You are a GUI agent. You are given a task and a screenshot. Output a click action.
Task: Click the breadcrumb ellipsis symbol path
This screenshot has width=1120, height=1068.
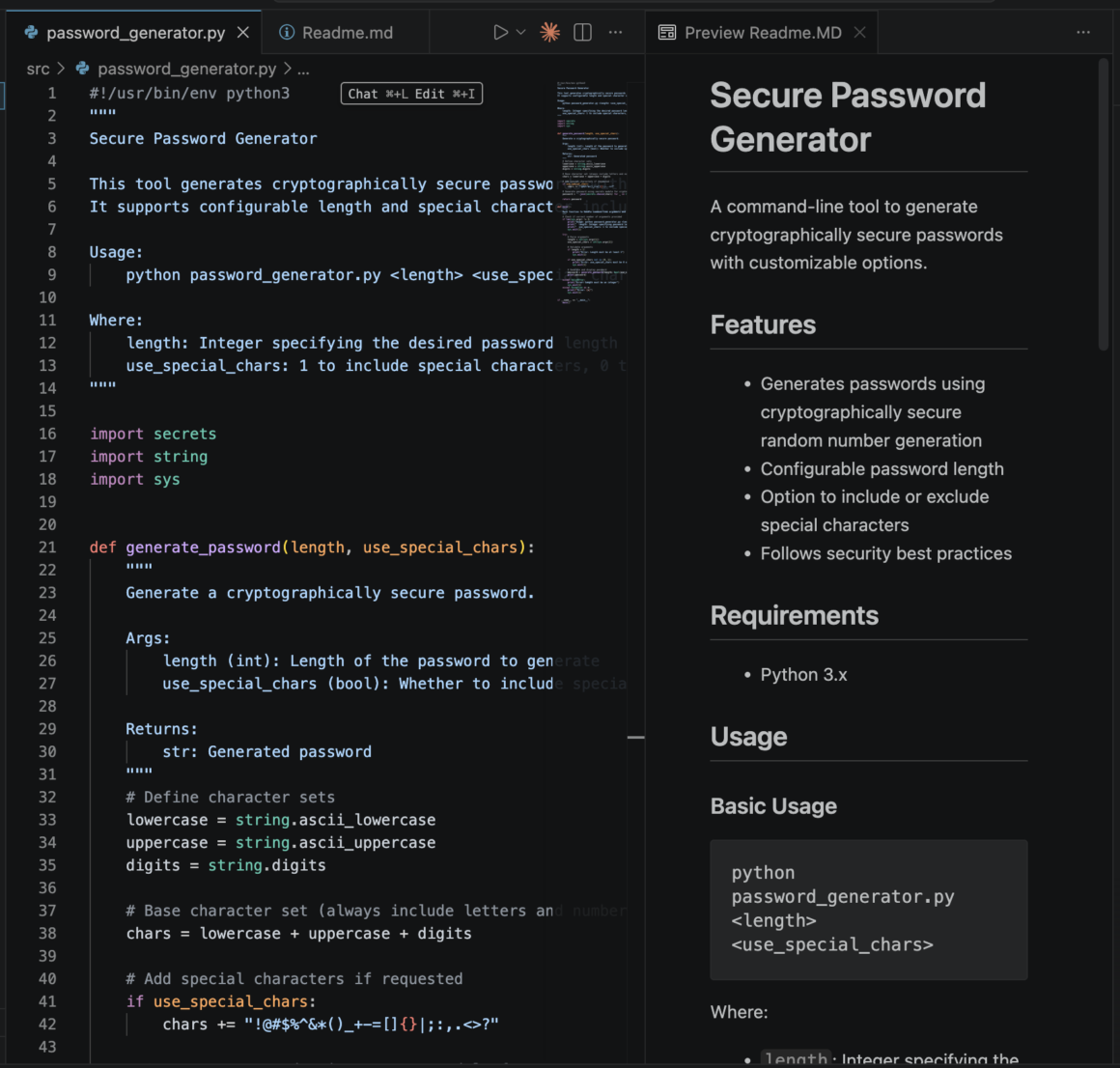(x=303, y=70)
